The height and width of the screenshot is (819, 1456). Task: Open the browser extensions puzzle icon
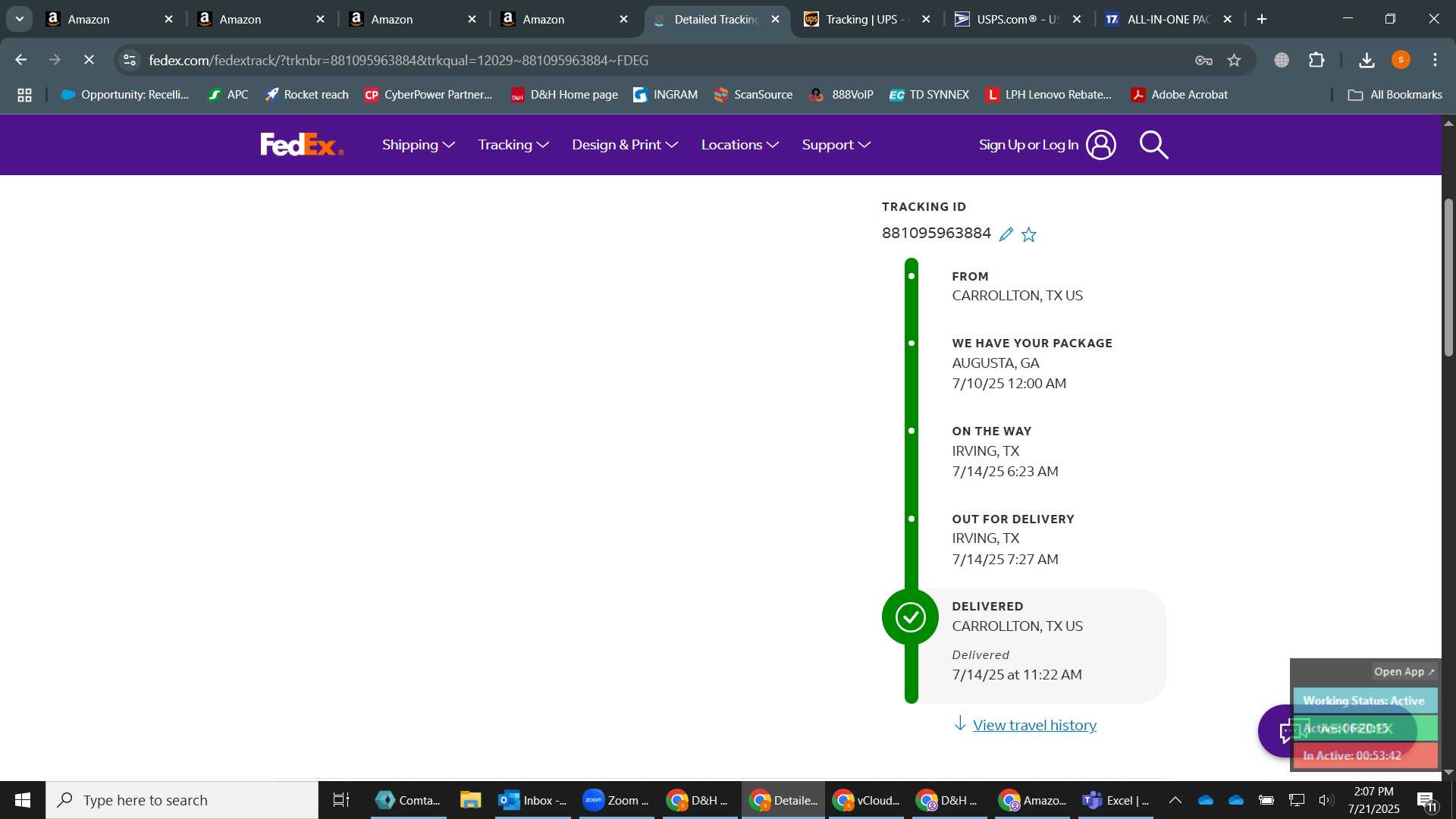[1317, 60]
